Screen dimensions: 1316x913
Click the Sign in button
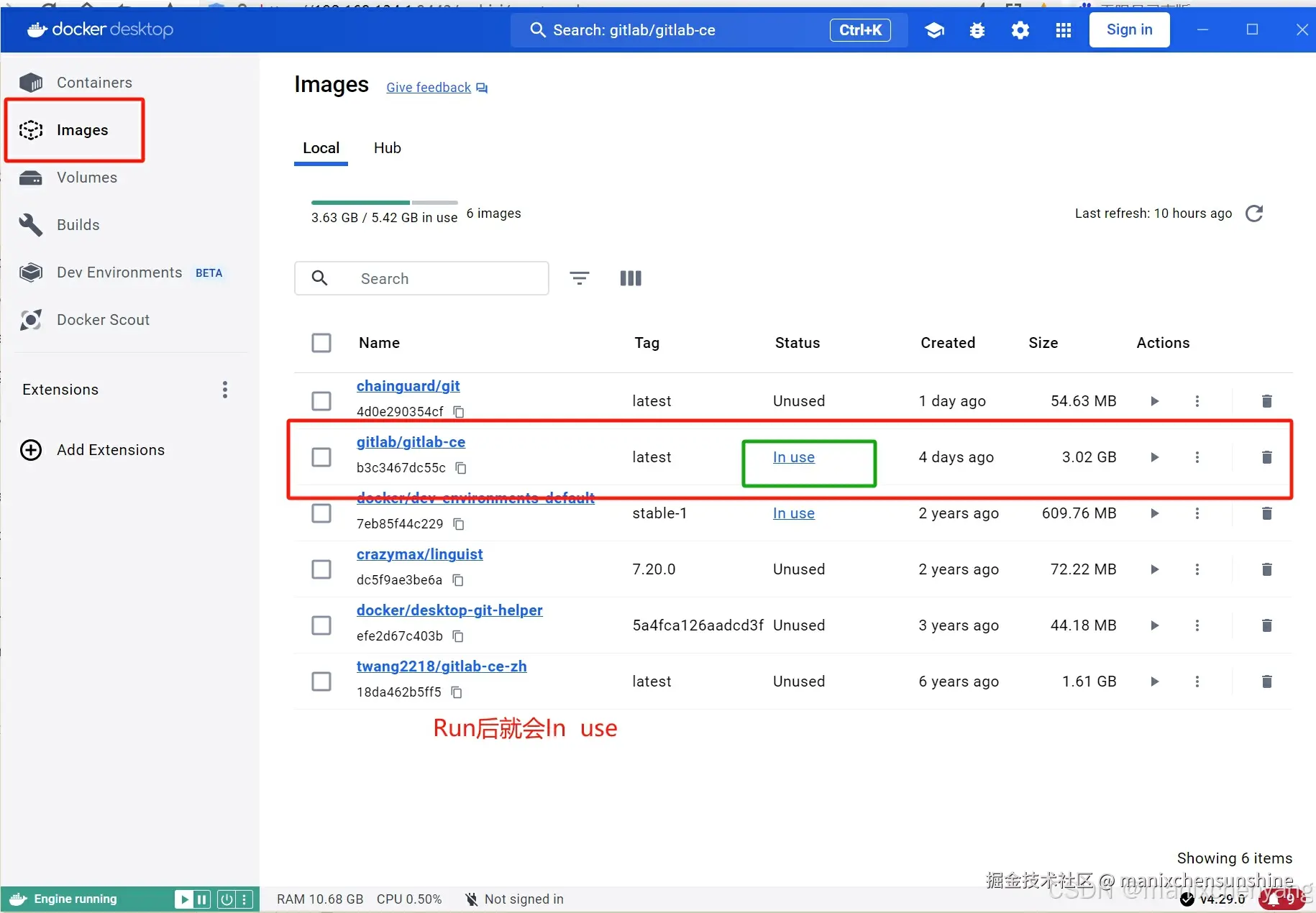coord(1129,30)
